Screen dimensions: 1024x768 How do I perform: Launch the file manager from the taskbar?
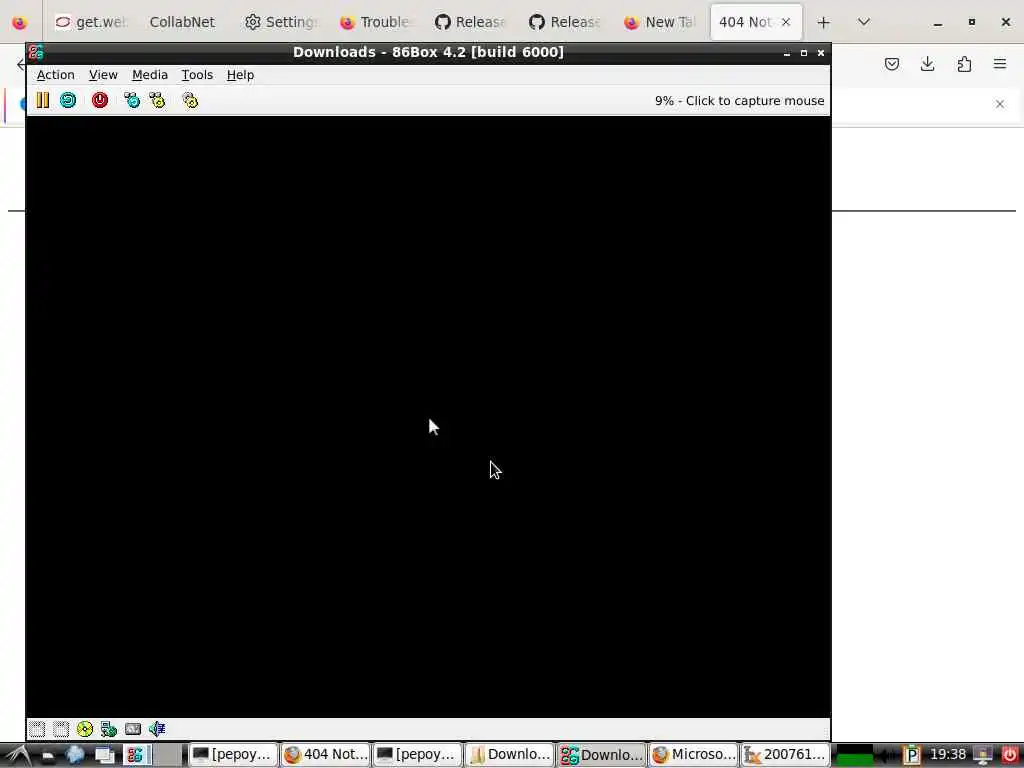(x=48, y=756)
